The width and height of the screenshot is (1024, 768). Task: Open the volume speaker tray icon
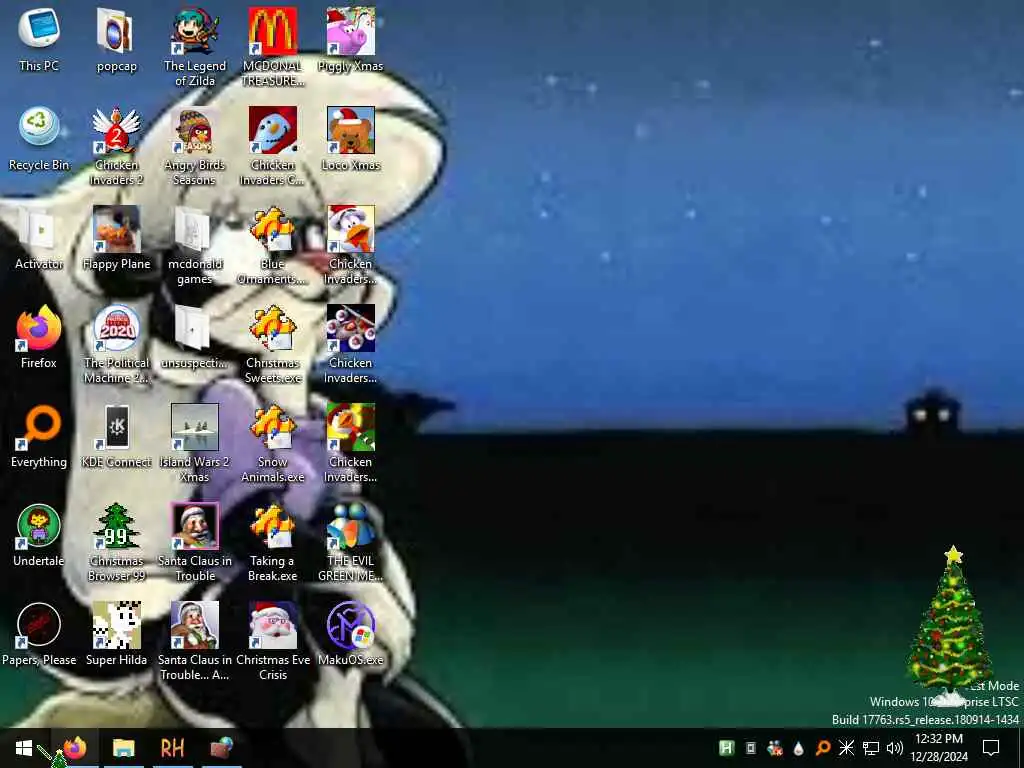pos(895,748)
